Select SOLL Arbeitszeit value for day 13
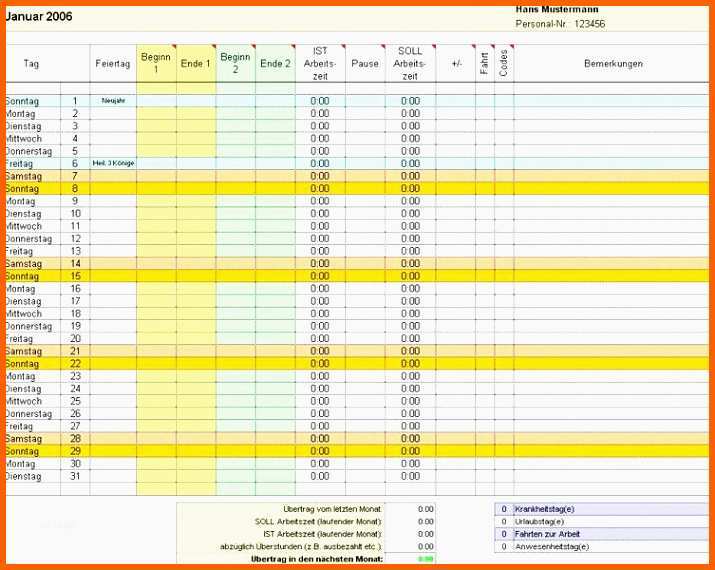715x570 pixels. [410, 251]
